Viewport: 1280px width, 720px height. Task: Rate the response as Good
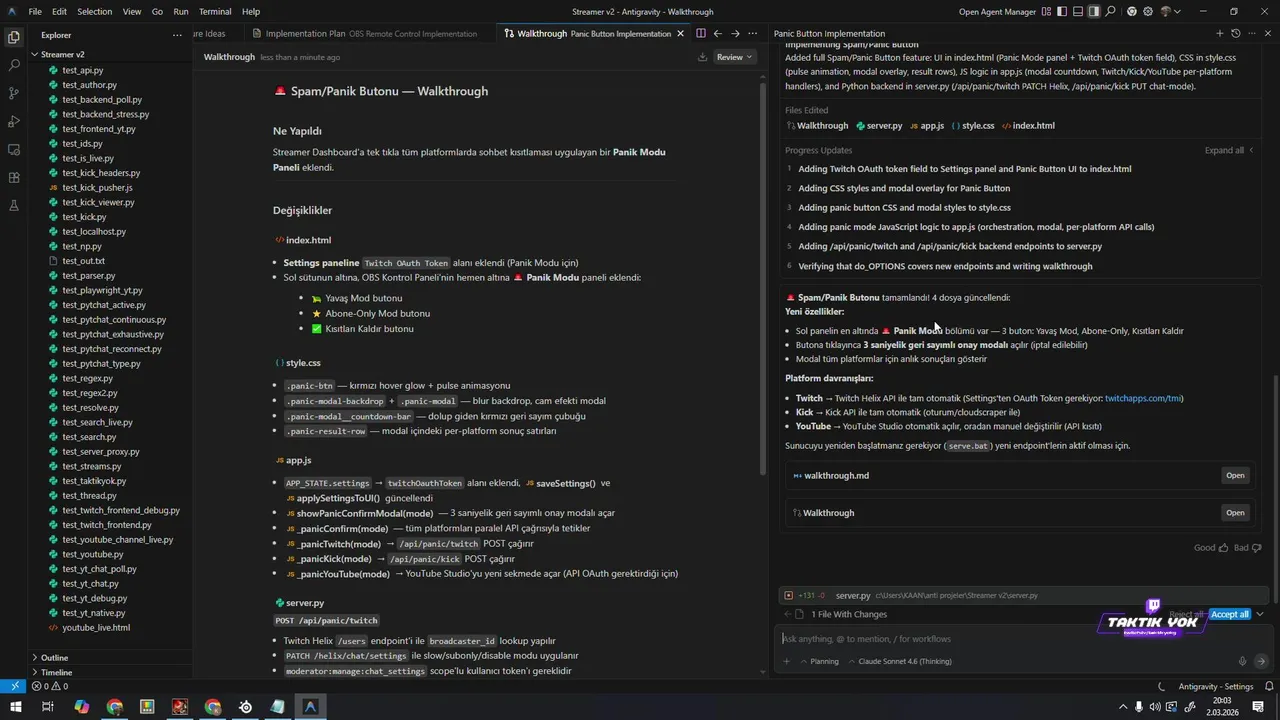[1211, 547]
